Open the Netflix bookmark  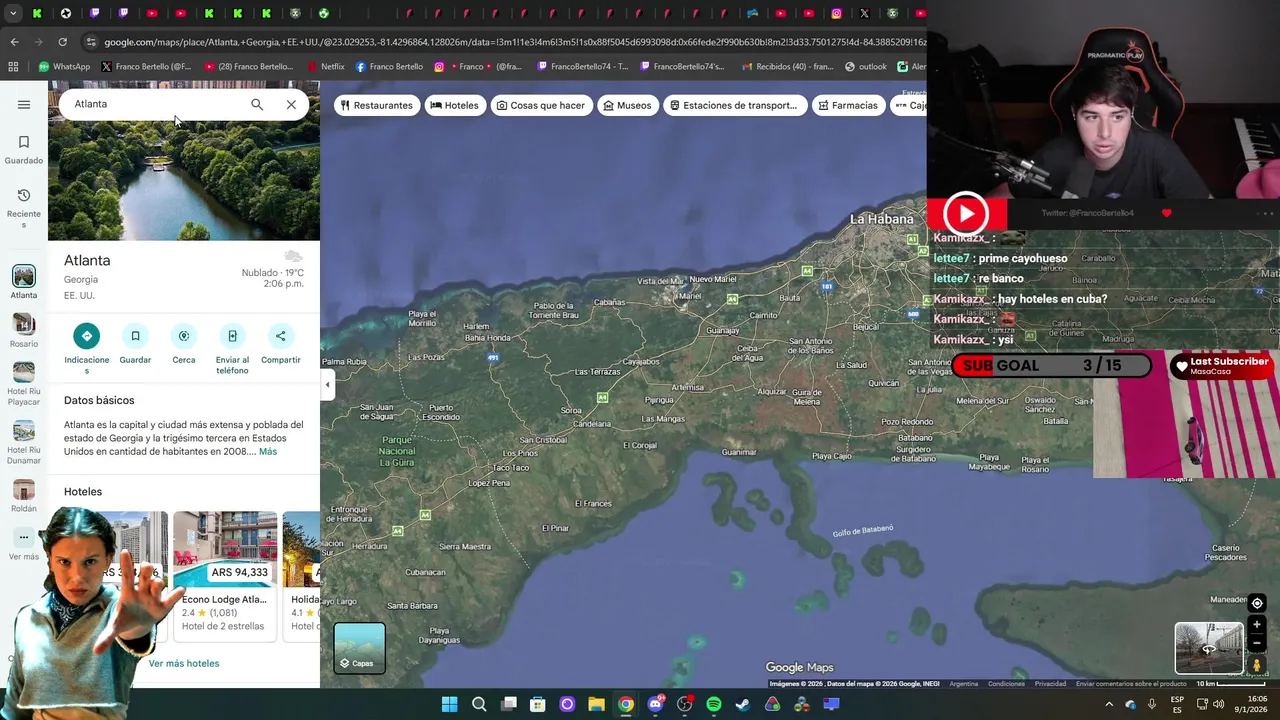pos(325,67)
